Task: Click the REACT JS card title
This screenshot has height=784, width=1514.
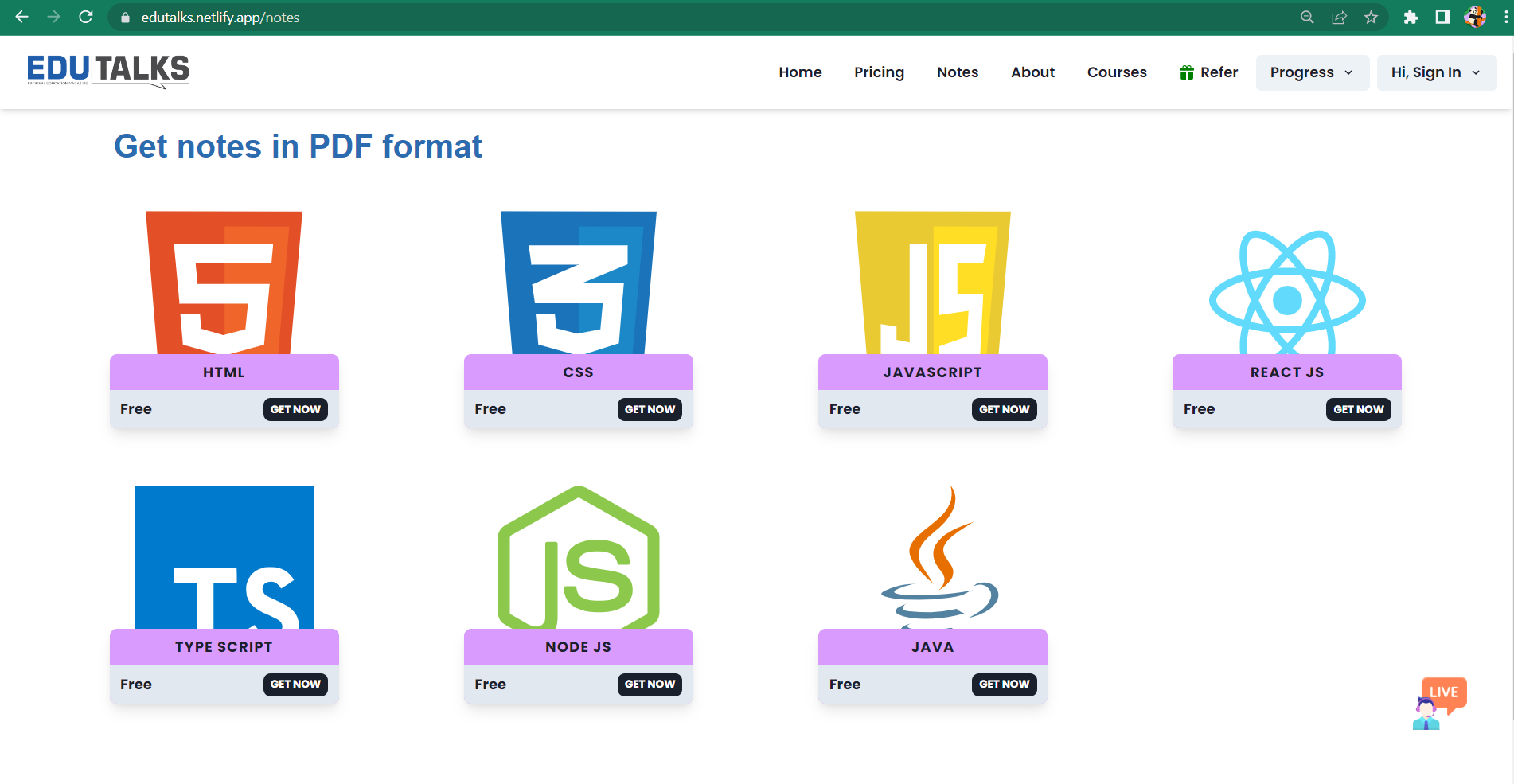Action: click(1287, 372)
